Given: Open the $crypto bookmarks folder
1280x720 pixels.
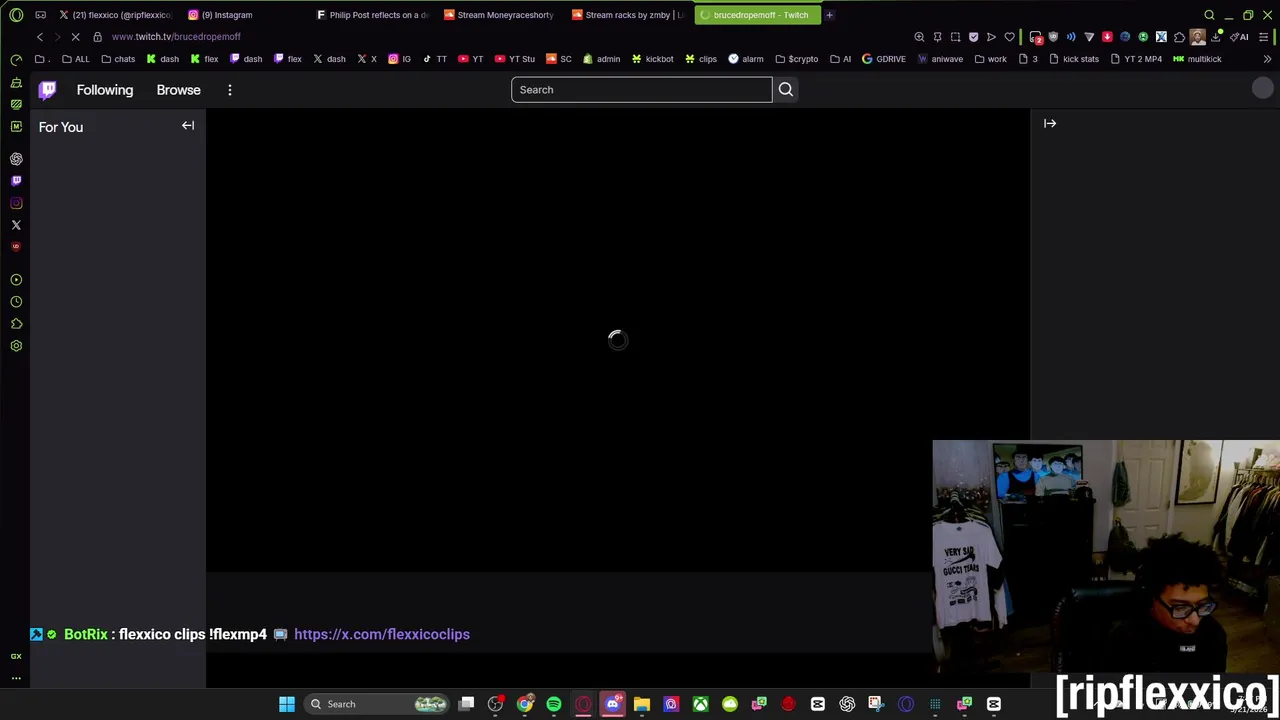Looking at the screenshot, I should pos(796,59).
